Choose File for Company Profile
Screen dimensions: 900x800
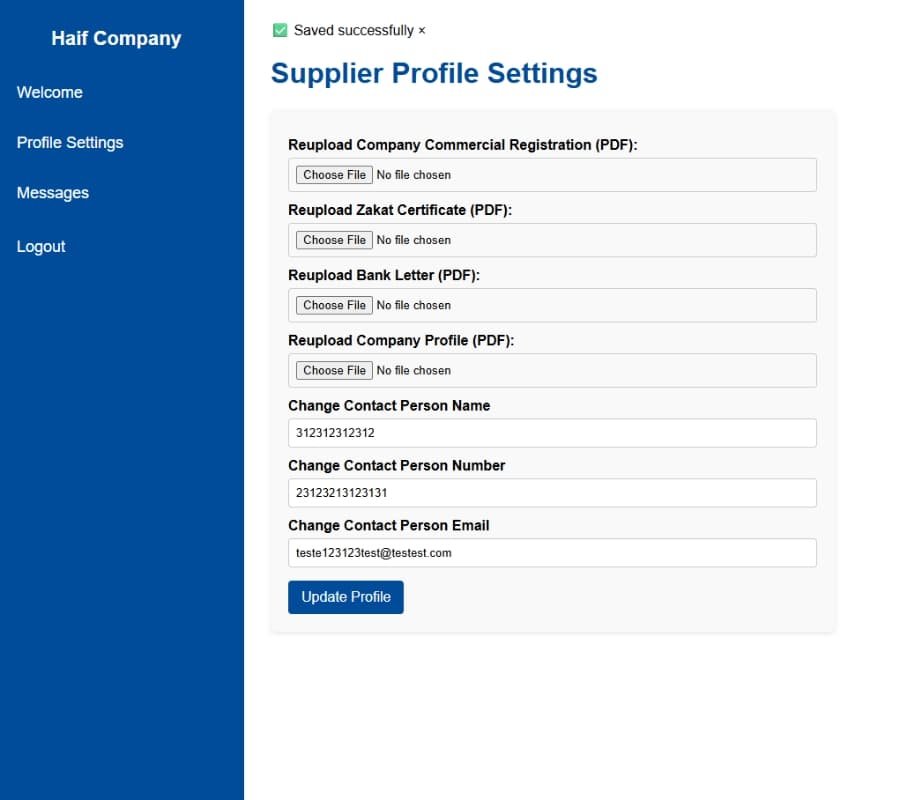pyautogui.click(x=333, y=370)
